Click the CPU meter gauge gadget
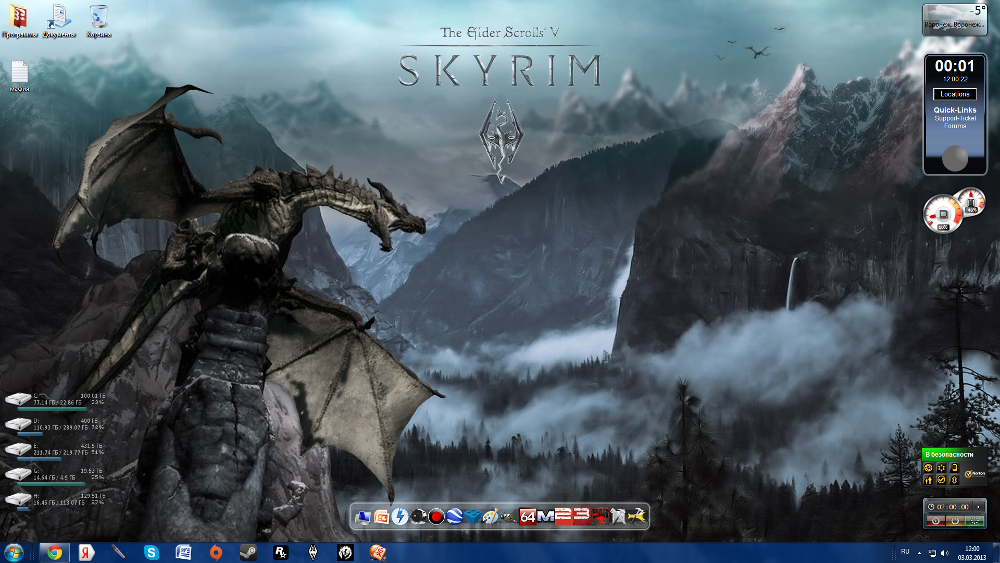This screenshot has width=1000, height=563. tap(942, 214)
